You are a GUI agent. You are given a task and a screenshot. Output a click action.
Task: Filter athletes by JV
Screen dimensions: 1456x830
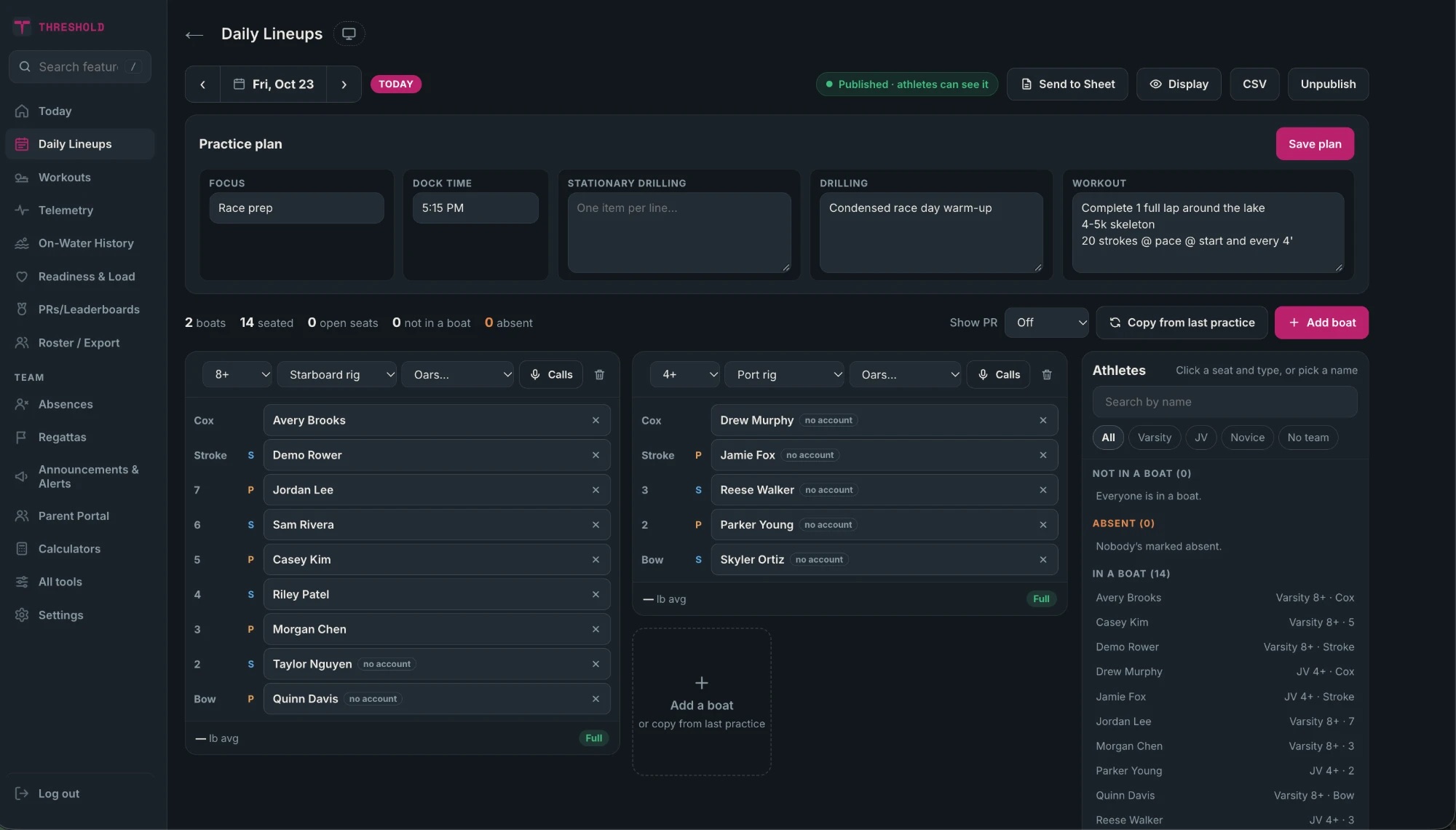(1201, 438)
